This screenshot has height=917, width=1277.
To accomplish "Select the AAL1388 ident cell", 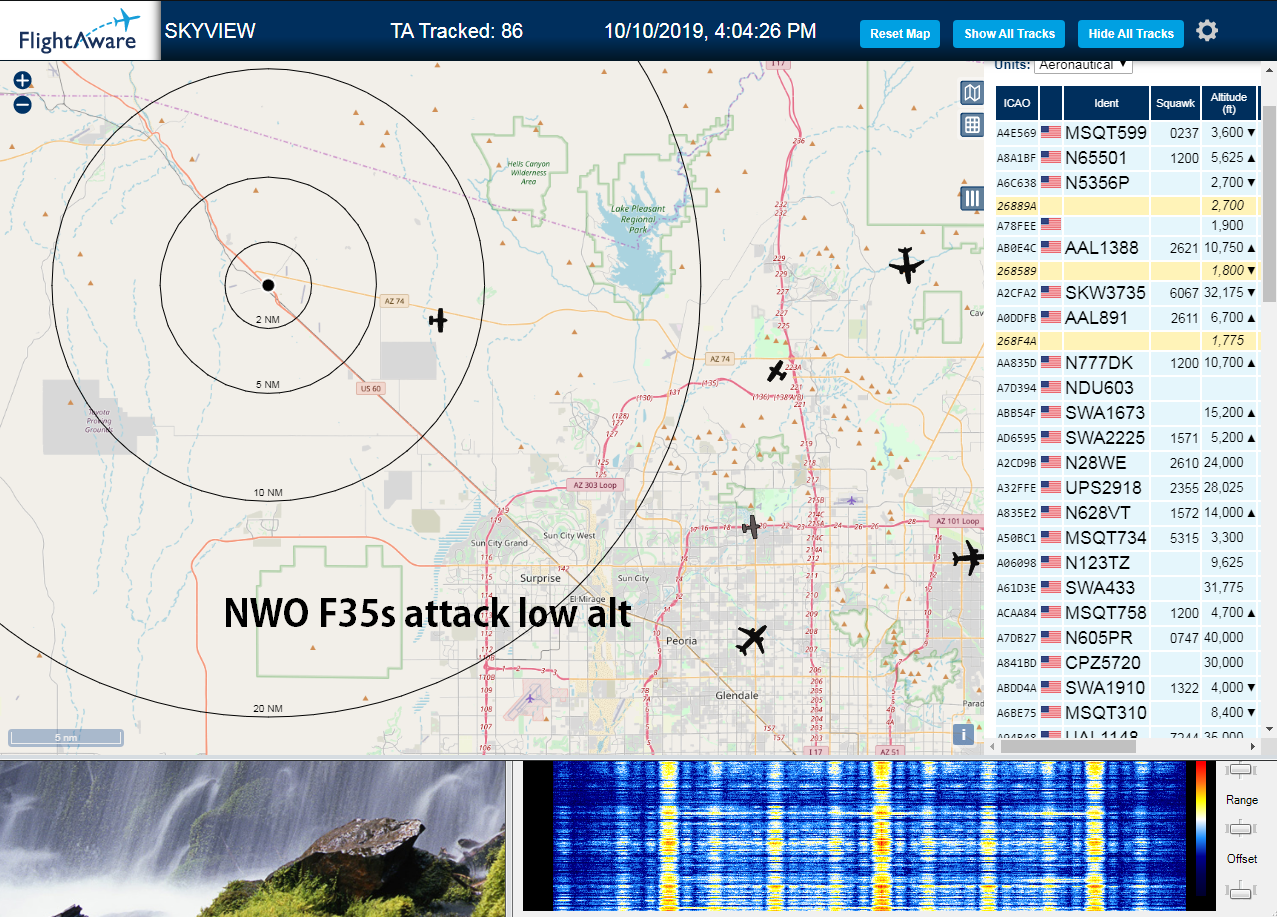I will click(x=1107, y=247).
